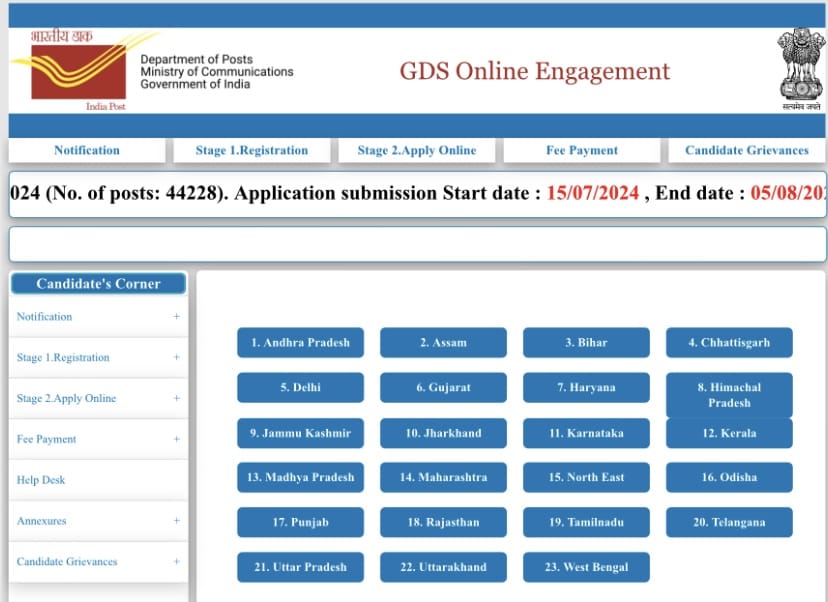Expand Annexures plus in sidebar
Viewport: 828px width, 602px height.
(176, 521)
